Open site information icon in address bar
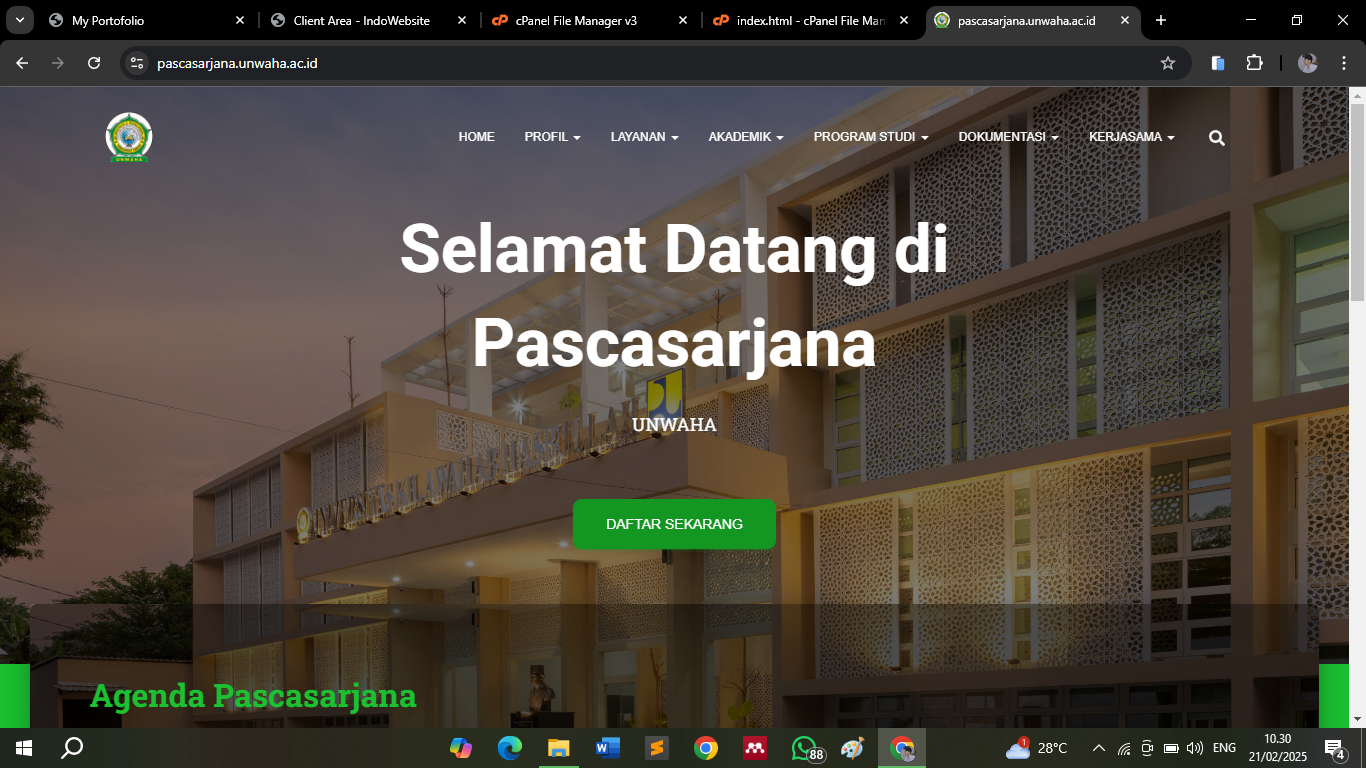 (137, 63)
